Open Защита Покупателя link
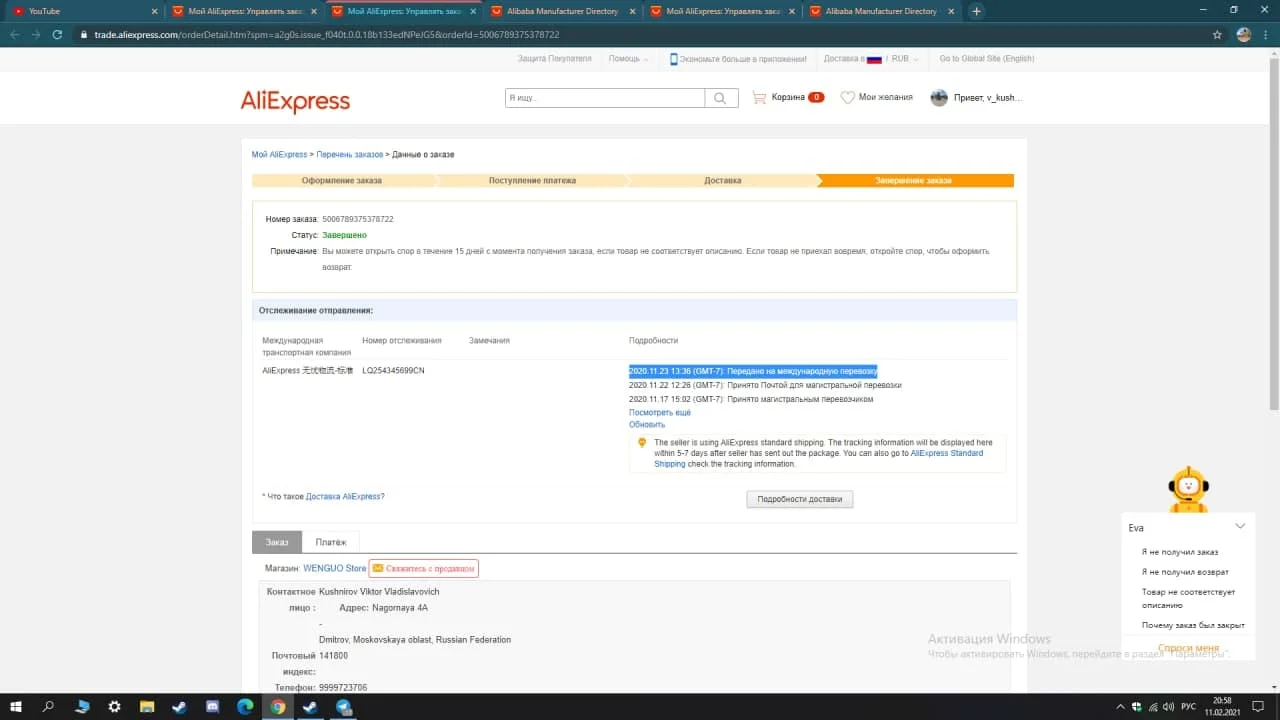Screen dimensions: 1280x720 pos(555,59)
